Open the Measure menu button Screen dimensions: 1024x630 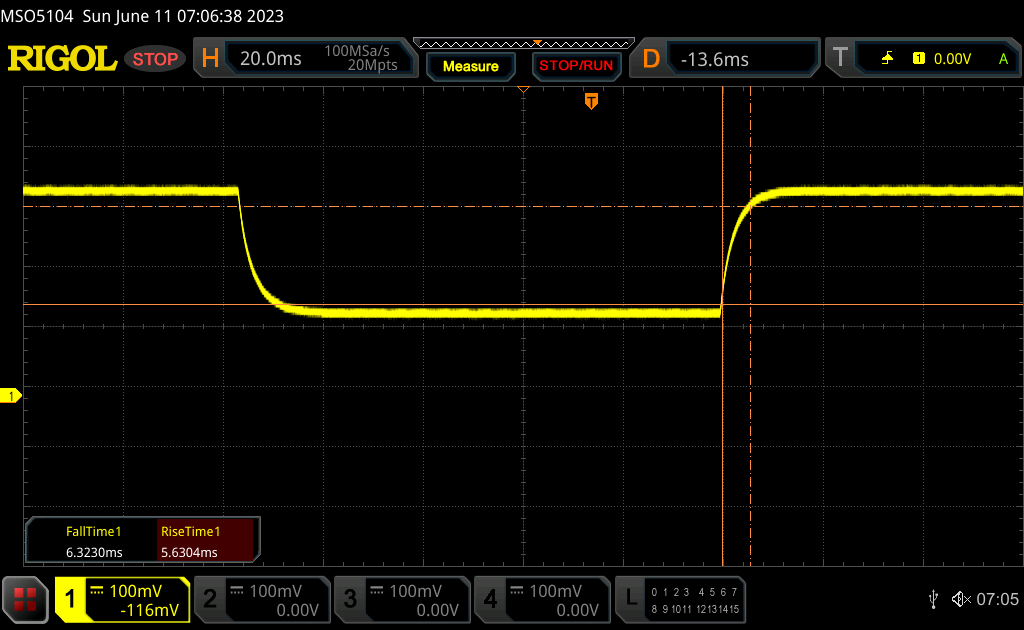[471, 66]
